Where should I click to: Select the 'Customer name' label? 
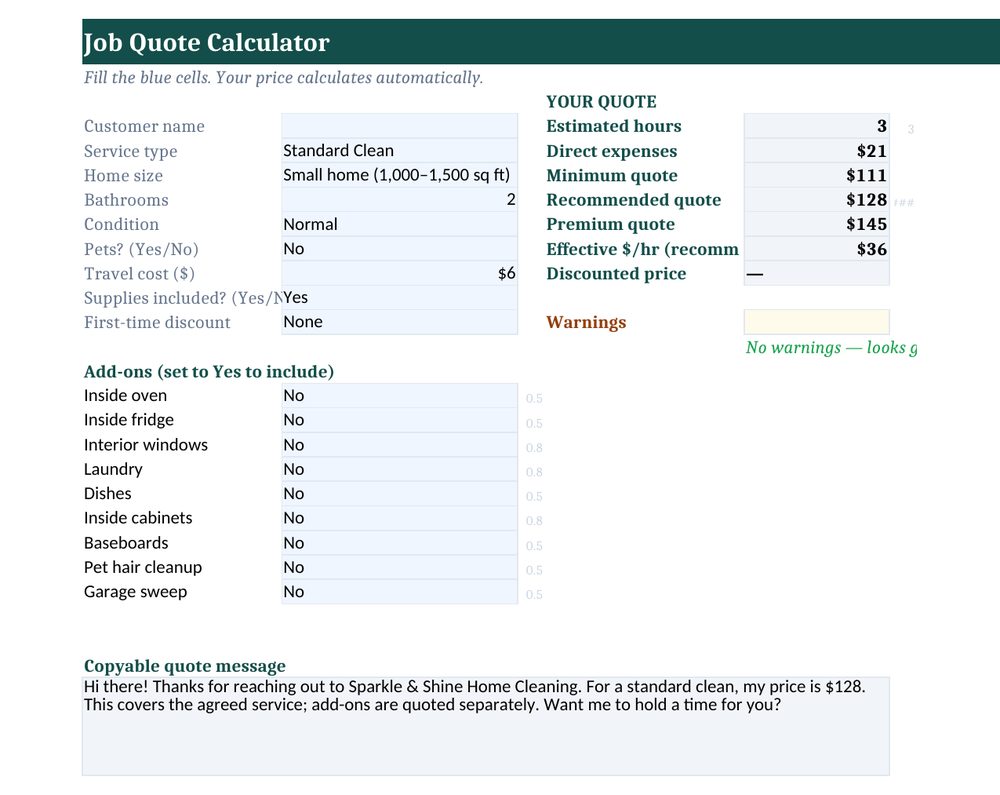pyautogui.click(x=144, y=126)
